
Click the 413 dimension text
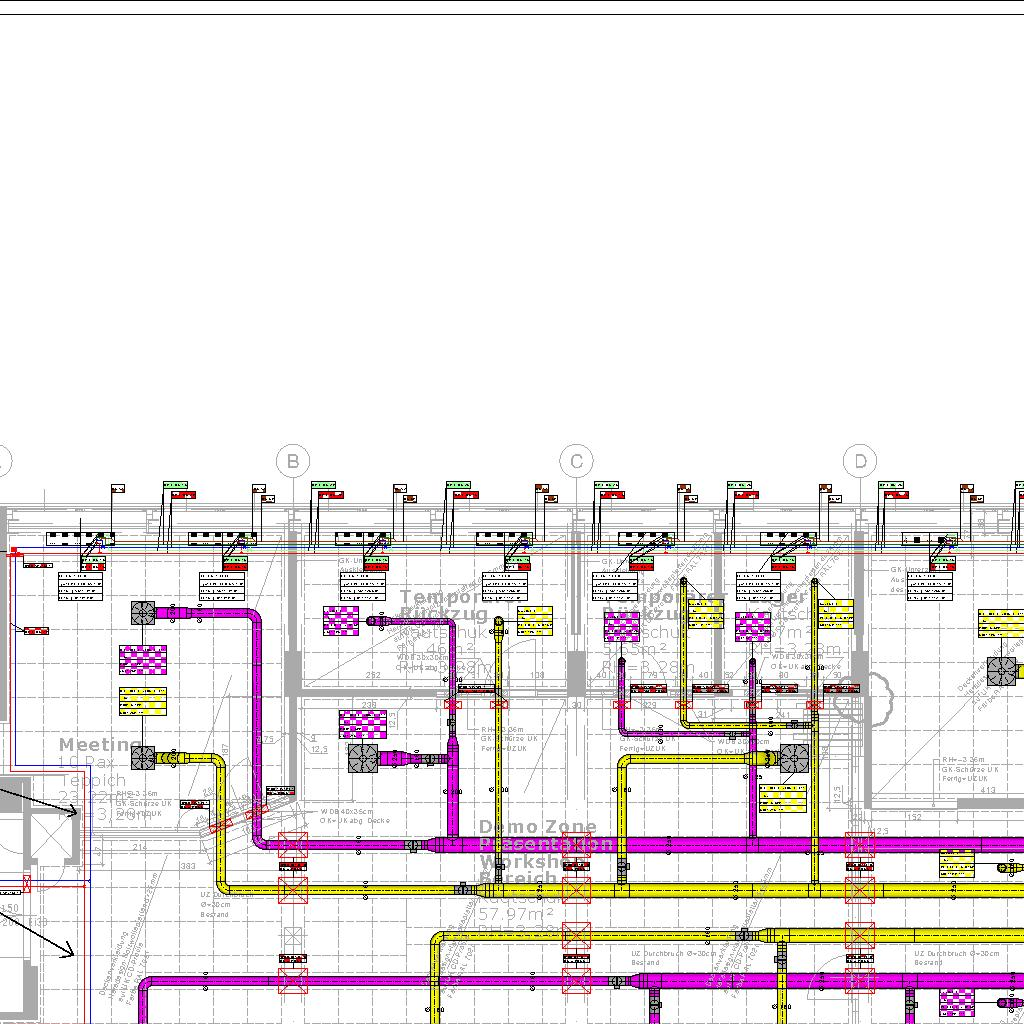(x=988, y=790)
